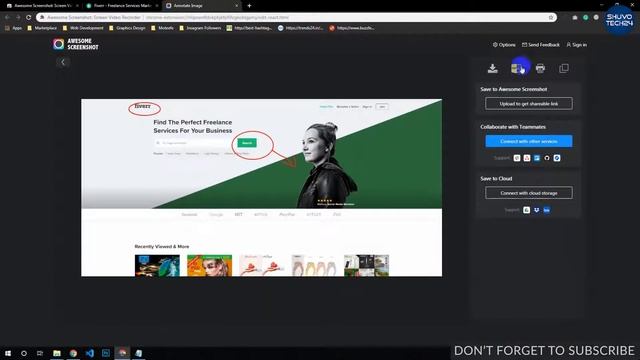The width and height of the screenshot is (640, 360).
Task: Click the GitHub support icon
Action: click(547, 158)
